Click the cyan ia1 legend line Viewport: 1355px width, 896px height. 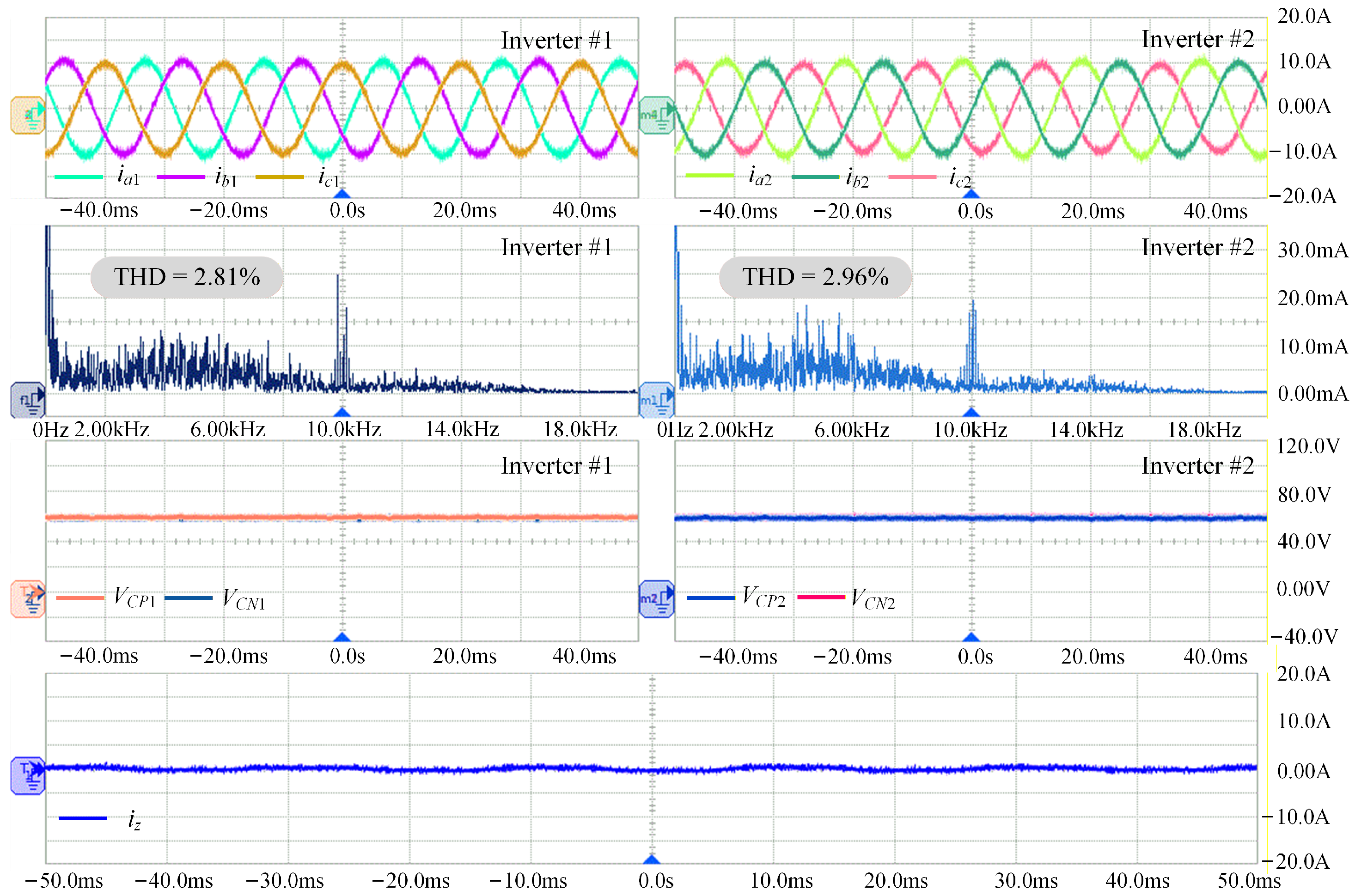pyautogui.click(x=78, y=177)
